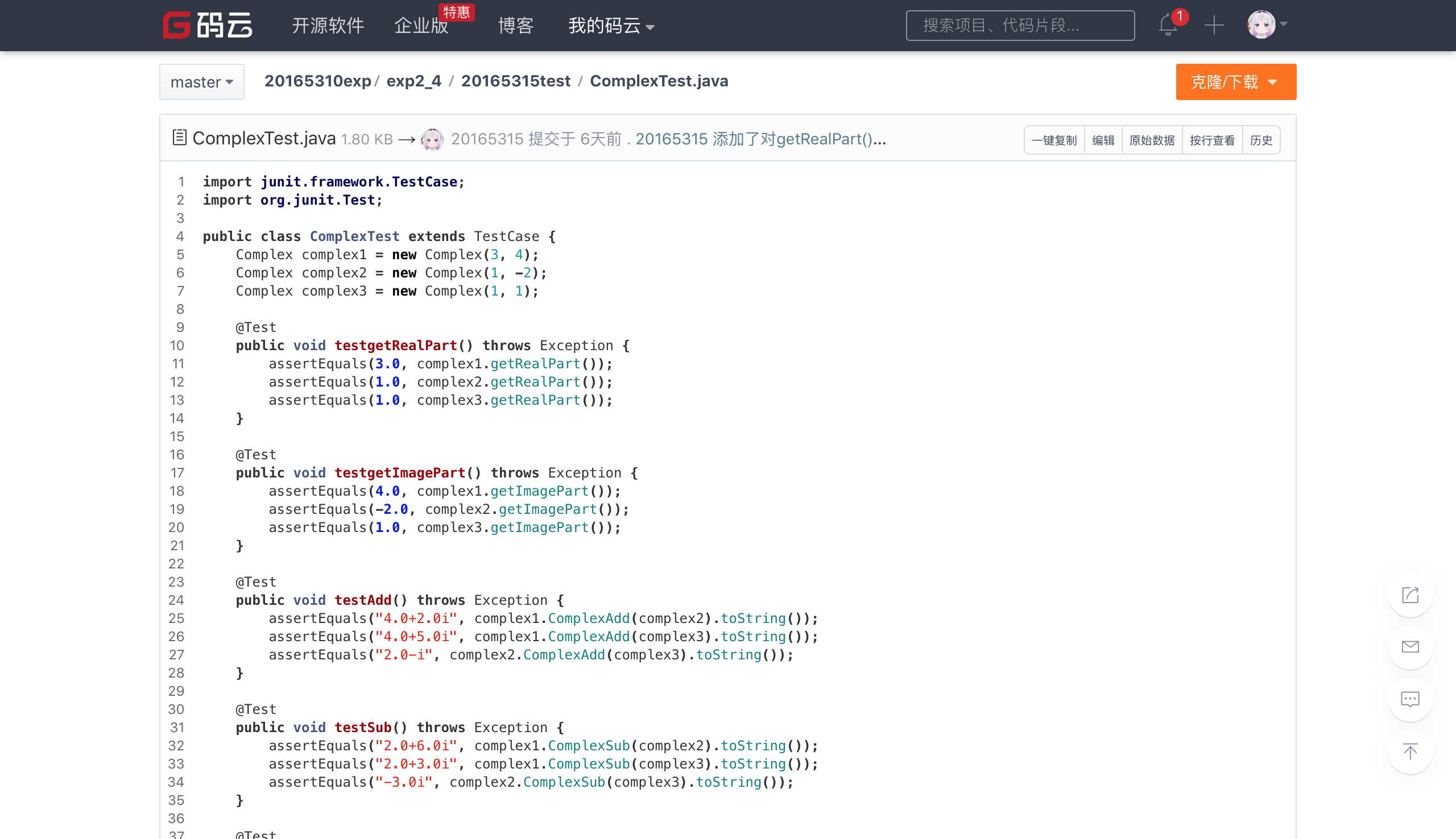Click the notification bell icon
This screenshot has width=1456, height=839.
pos(1168,26)
